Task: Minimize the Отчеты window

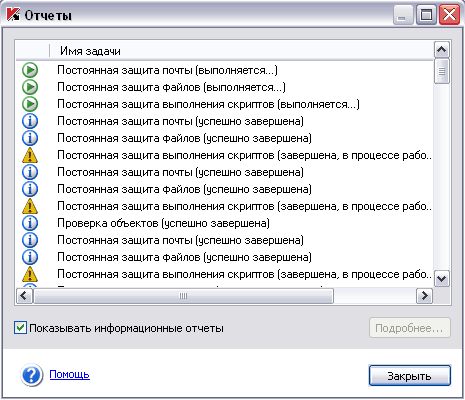Action: tap(403, 15)
